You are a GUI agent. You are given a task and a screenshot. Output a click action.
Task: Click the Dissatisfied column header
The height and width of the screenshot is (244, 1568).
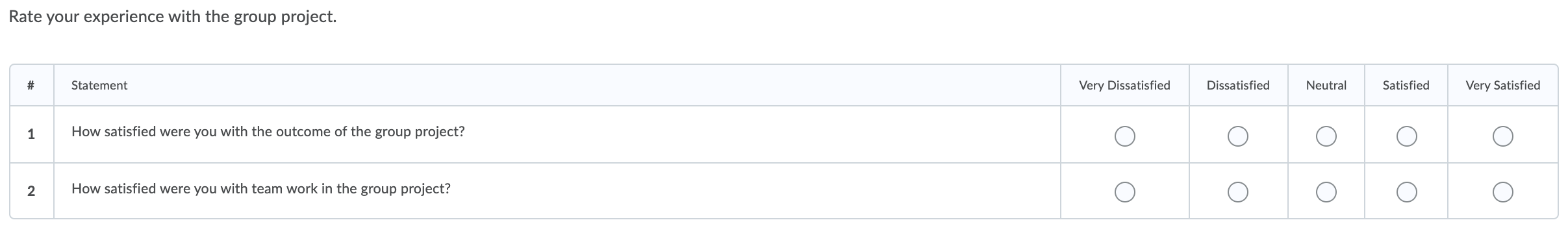tap(1237, 85)
